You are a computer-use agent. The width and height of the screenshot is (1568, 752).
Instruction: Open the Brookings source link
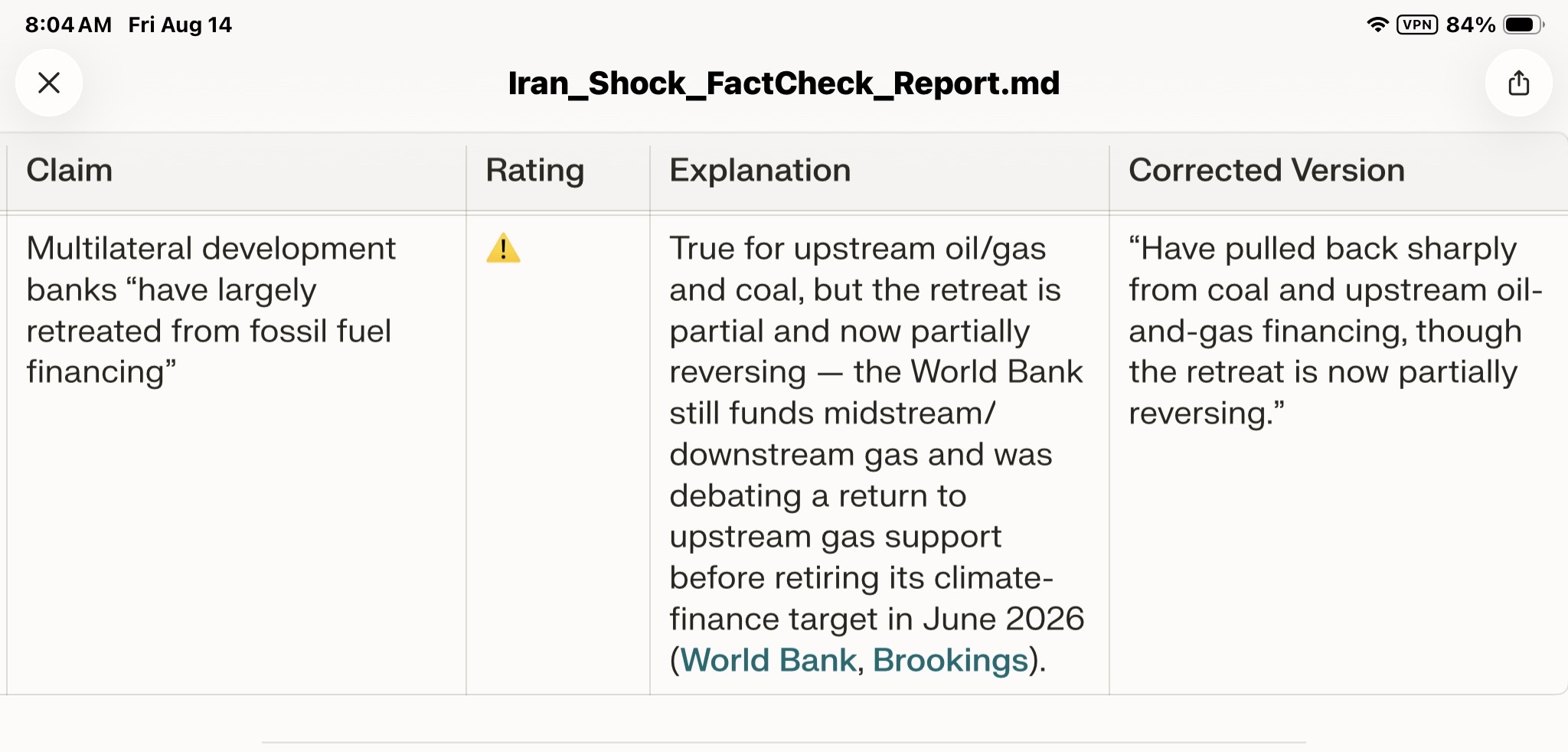[950, 660]
